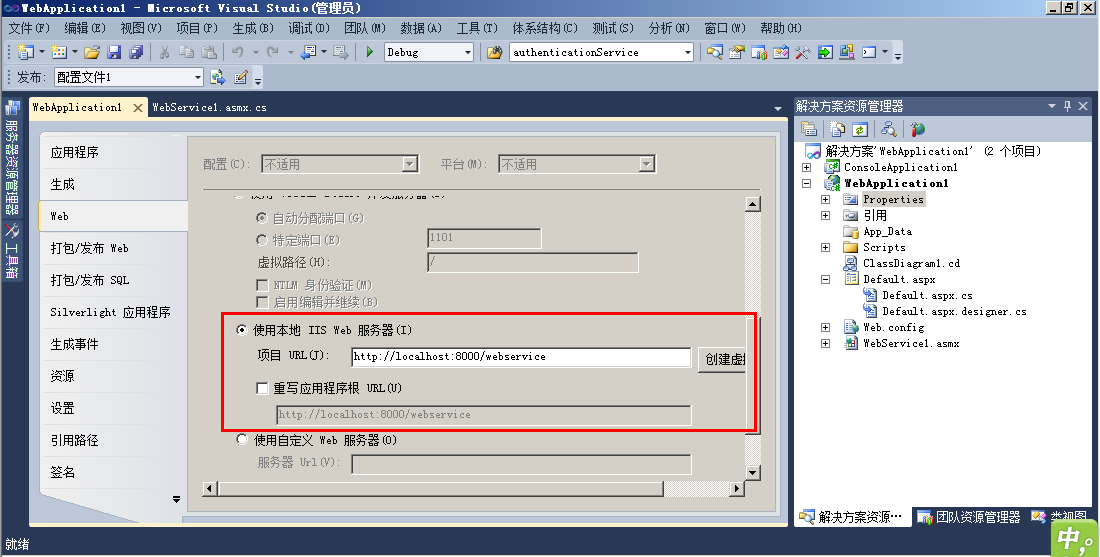
Task: Toggle the 启用编辑并继续 checkbox
Action: (262, 302)
